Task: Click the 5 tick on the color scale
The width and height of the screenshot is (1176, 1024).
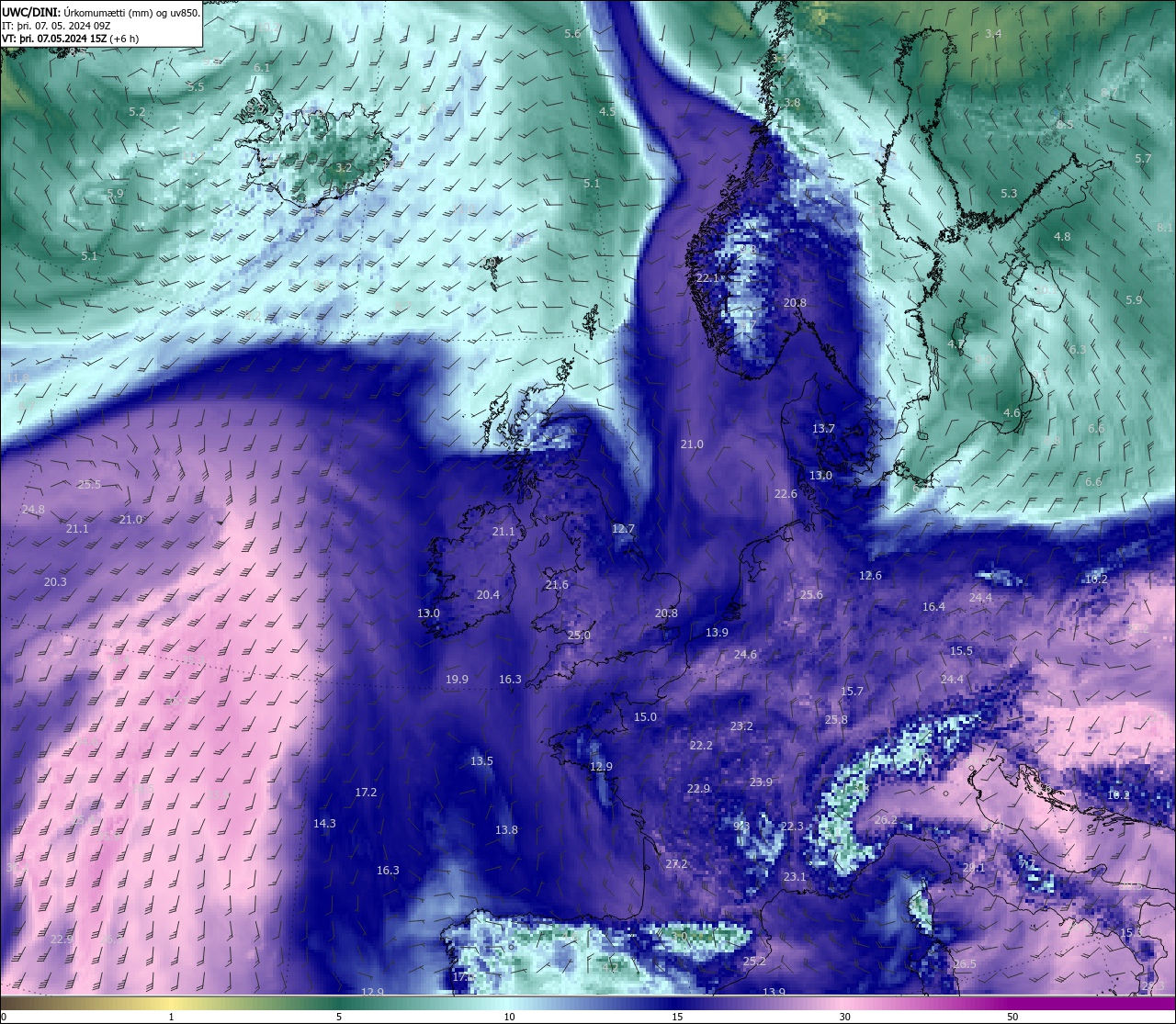Action: (x=339, y=1017)
